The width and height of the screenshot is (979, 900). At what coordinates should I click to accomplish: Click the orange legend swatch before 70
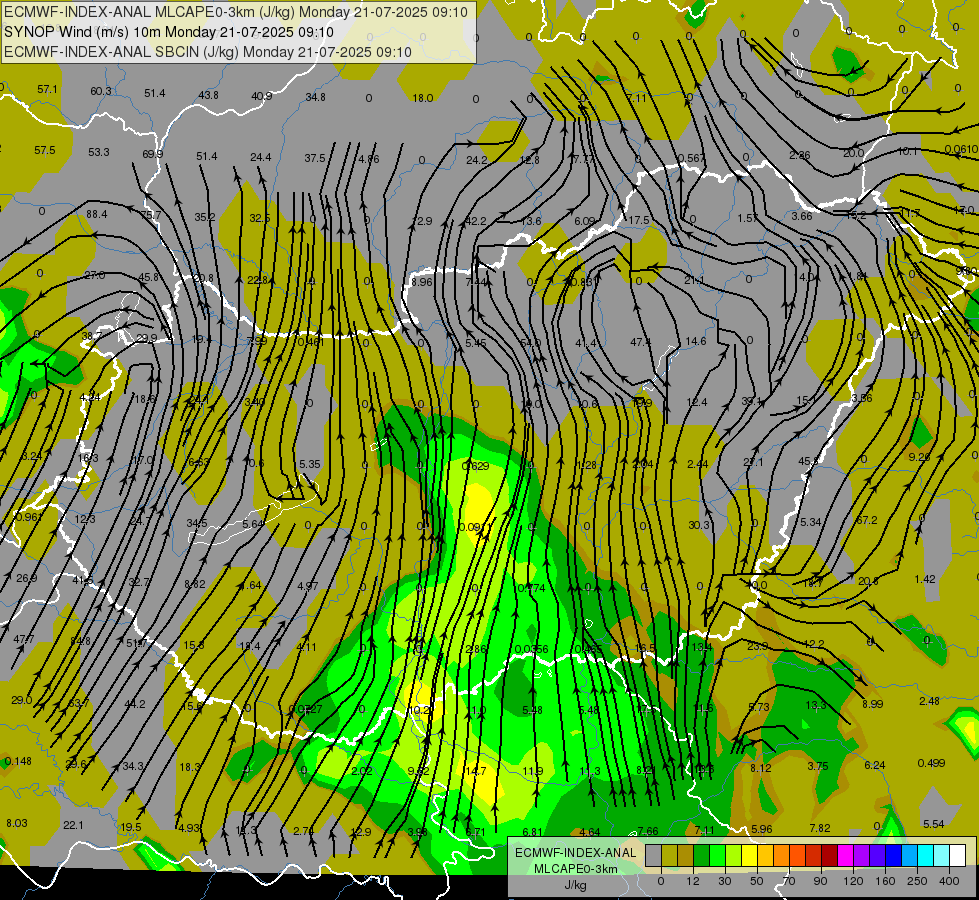(x=782, y=855)
